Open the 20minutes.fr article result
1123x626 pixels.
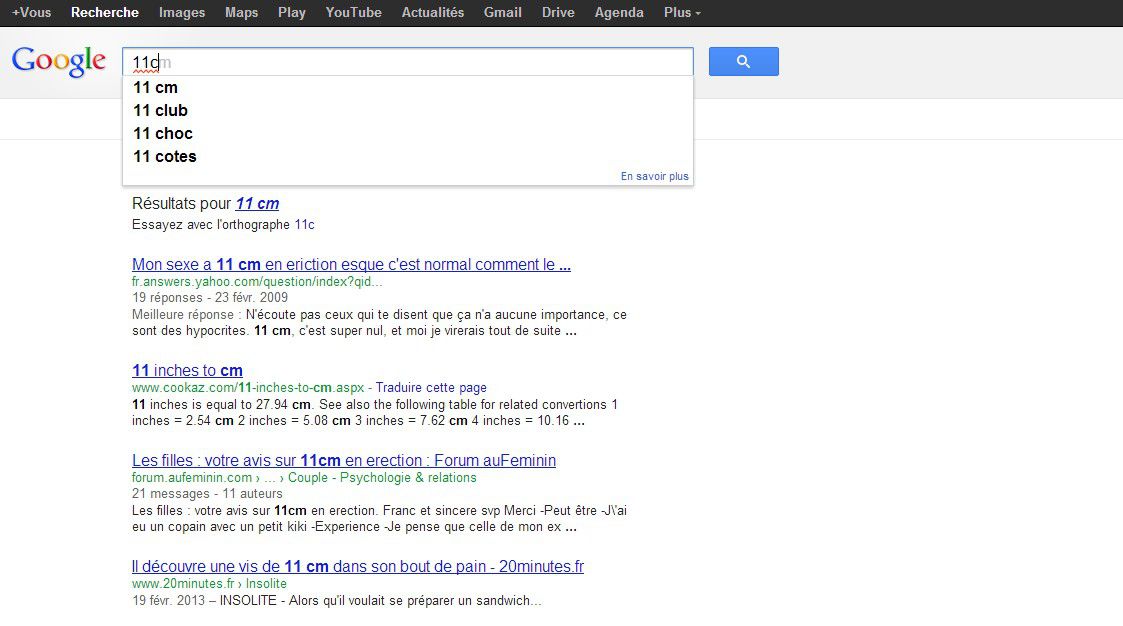pos(357,566)
